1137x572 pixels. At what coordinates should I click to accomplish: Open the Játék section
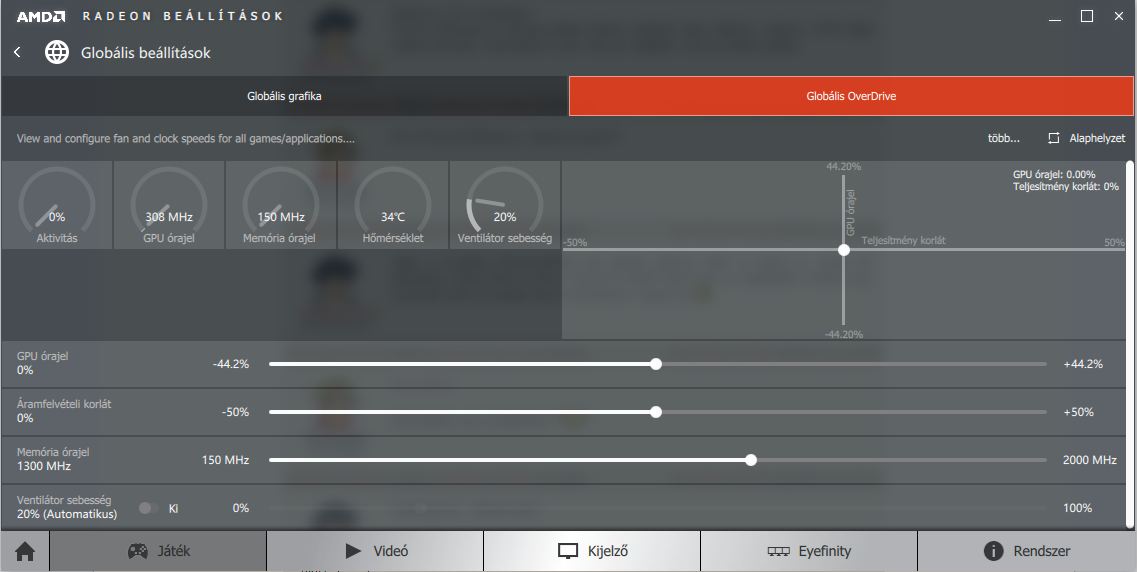pyautogui.click(x=158, y=551)
